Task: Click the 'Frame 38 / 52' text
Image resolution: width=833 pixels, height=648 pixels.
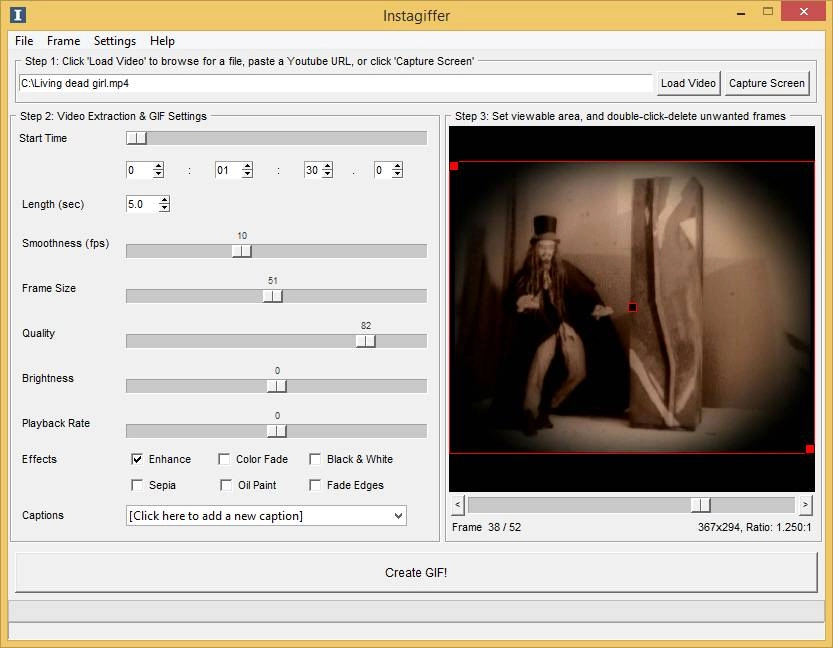Action: [x=486, y=527]
